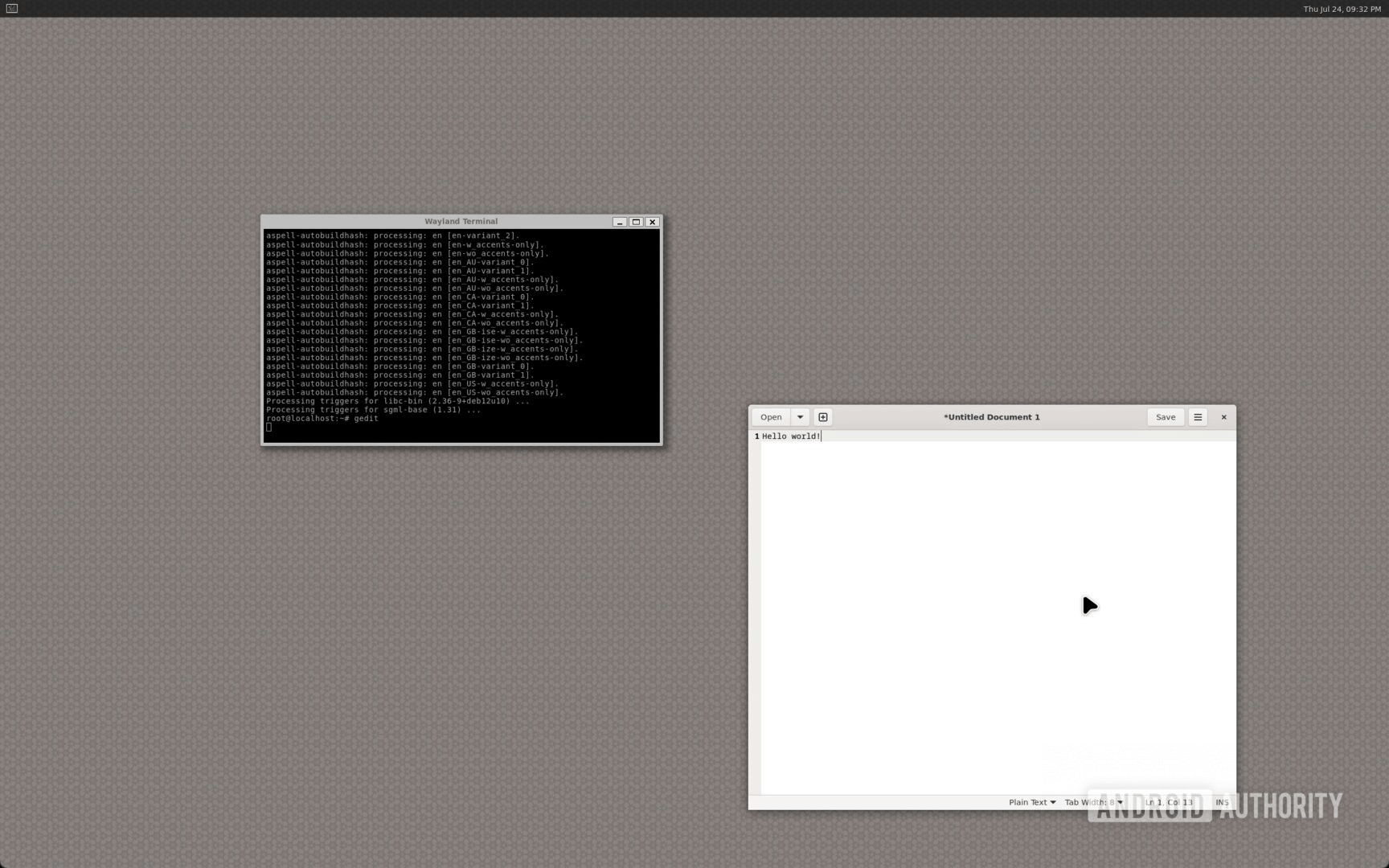Maximize the Wayland Terminal window
This screenshot has width=1389, height=868.
pyautogui.click(x=636, y=222)
